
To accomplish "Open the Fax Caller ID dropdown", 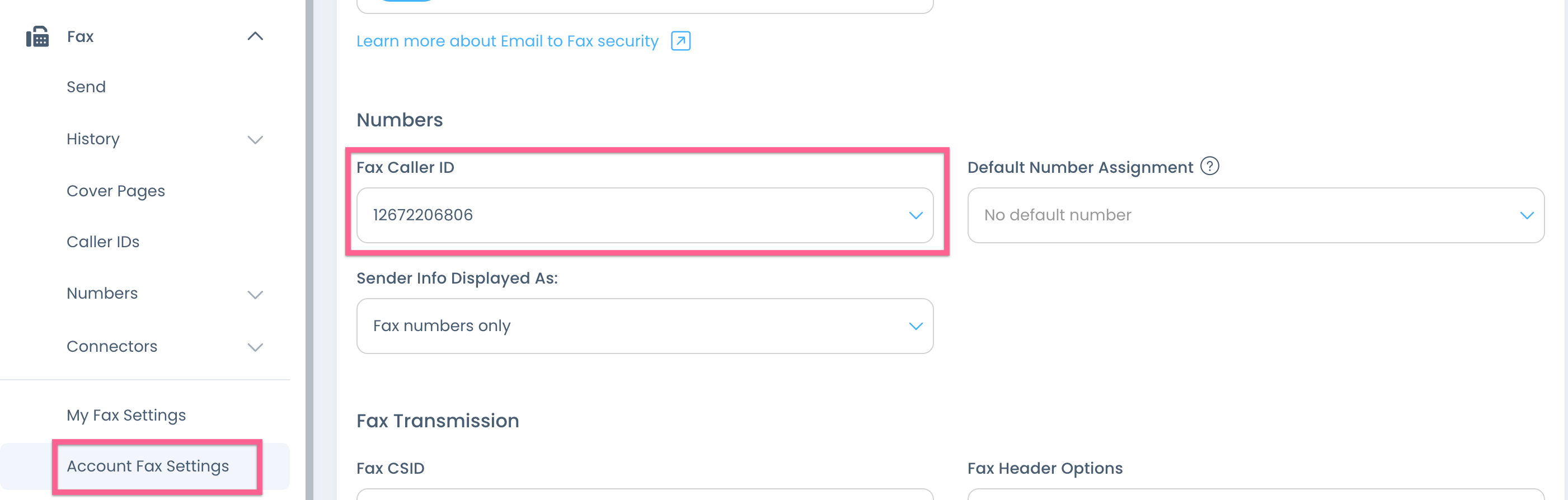I will (x=645, y=215).
